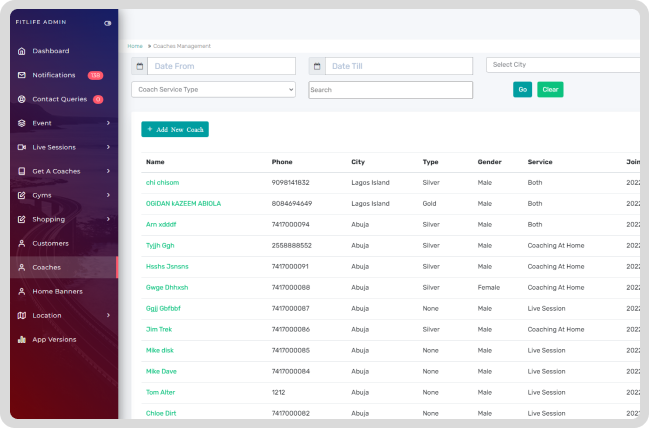Image resolution: width=649 pixels, height=428 pixels.
Task: Click the Gold type cell
Action: [x=429, y=204]
